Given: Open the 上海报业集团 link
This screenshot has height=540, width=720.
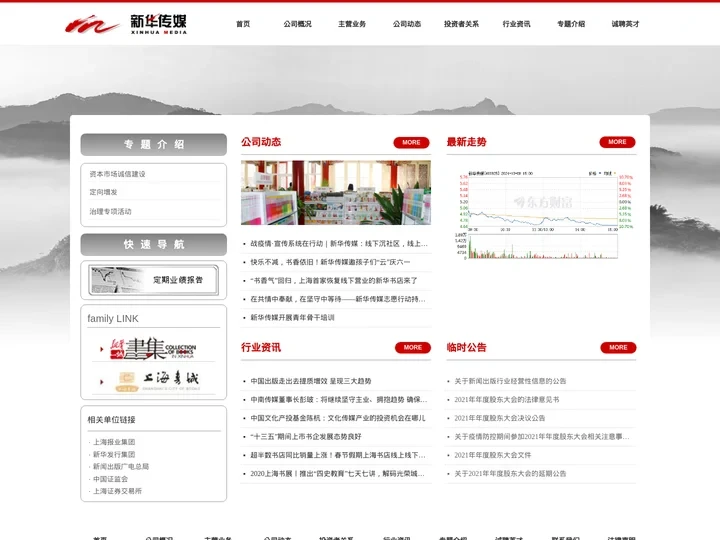Looking at the screenshot, I should point(113,442).
